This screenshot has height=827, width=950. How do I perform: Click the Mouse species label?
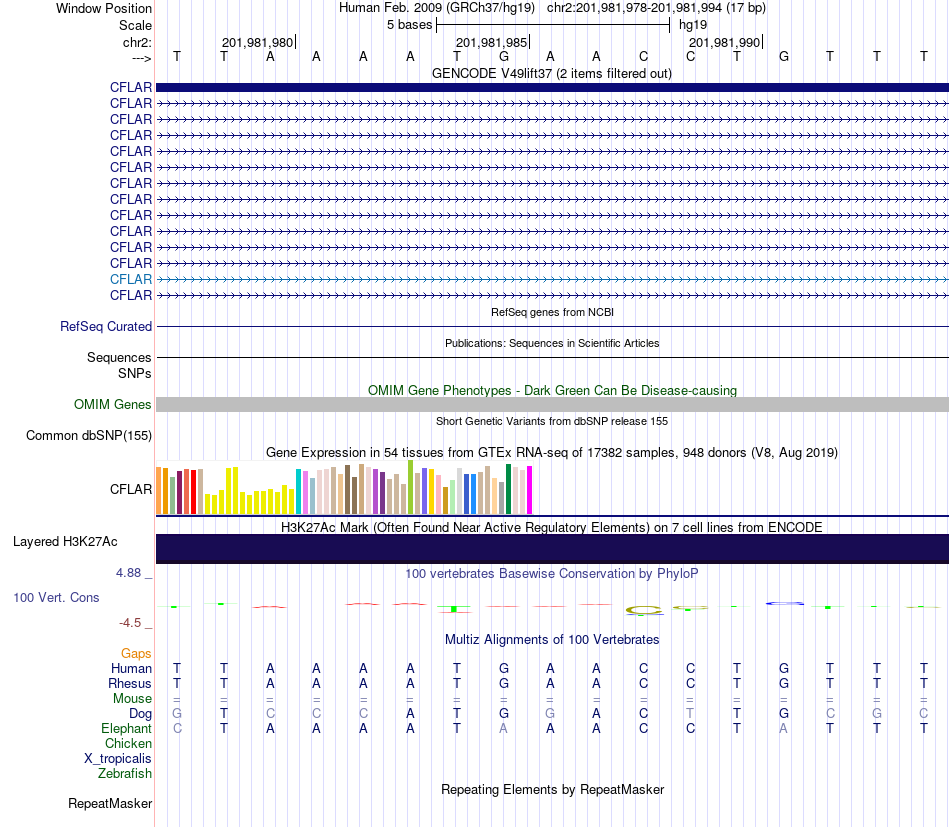(132, 699)
